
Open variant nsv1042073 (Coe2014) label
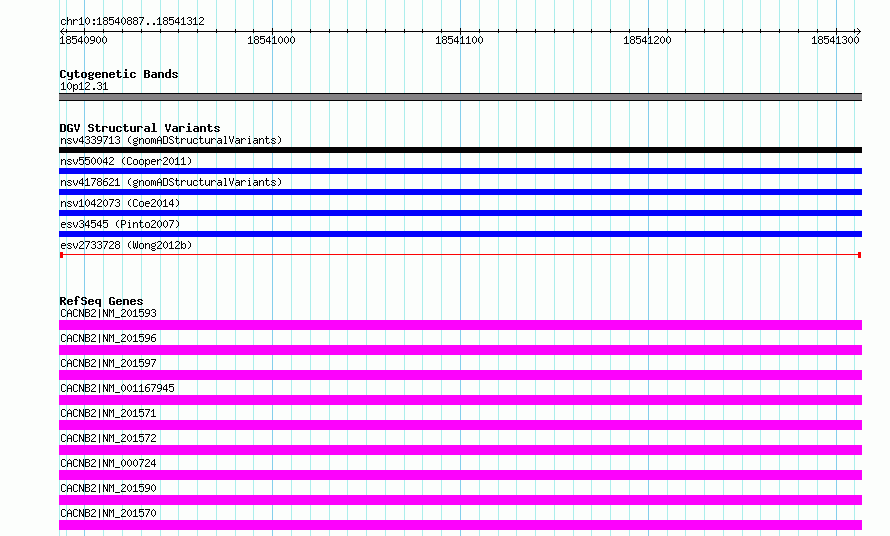120,203
